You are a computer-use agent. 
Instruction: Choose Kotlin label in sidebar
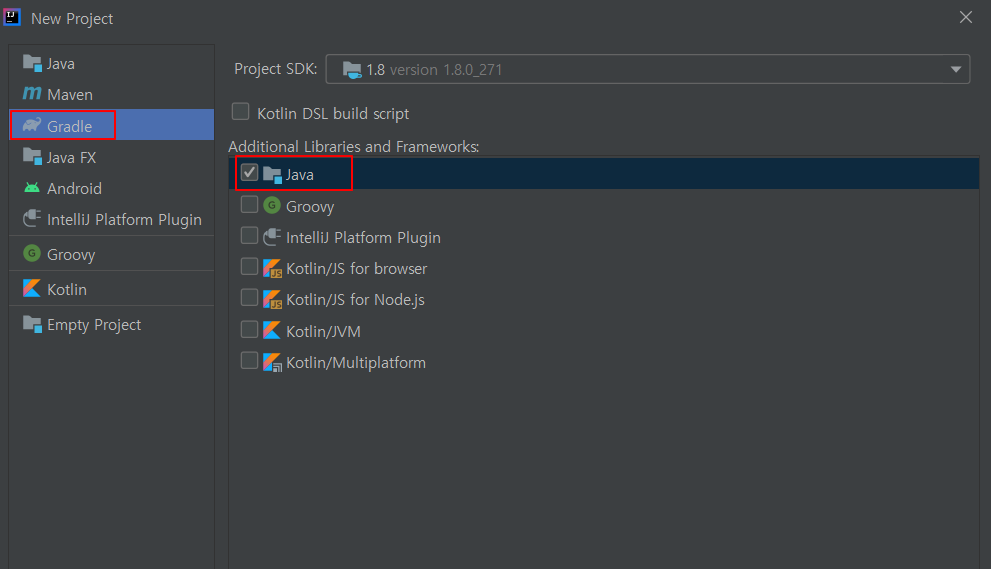[67, 290]
